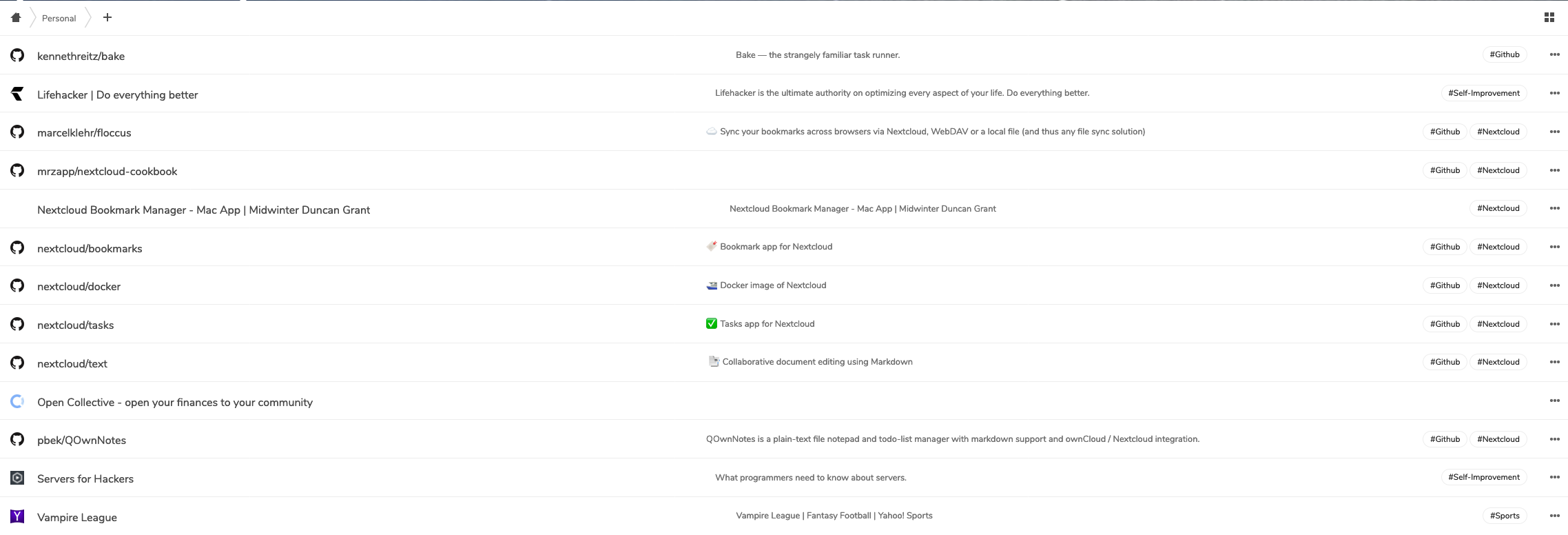Click #Github tag on nextcloud/bookmarks row
This screenshot has height=535, width=1568.
point(1445,247)
